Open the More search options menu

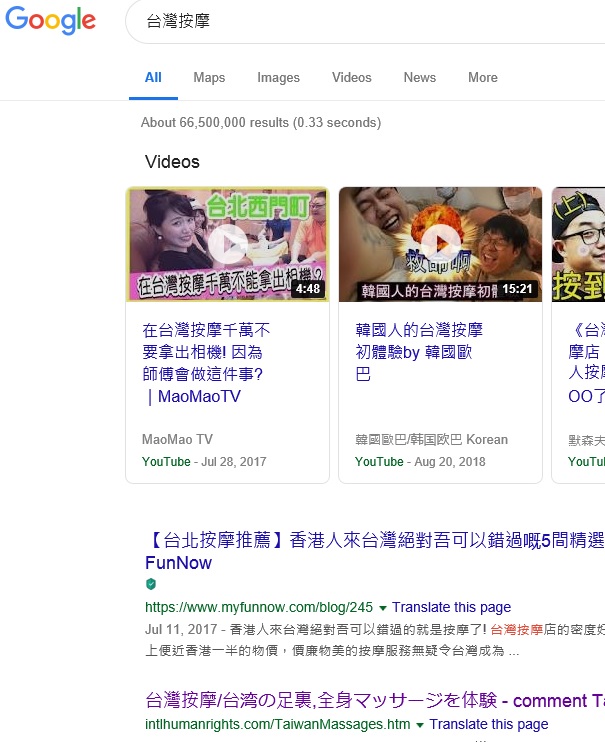pos(482,78)
